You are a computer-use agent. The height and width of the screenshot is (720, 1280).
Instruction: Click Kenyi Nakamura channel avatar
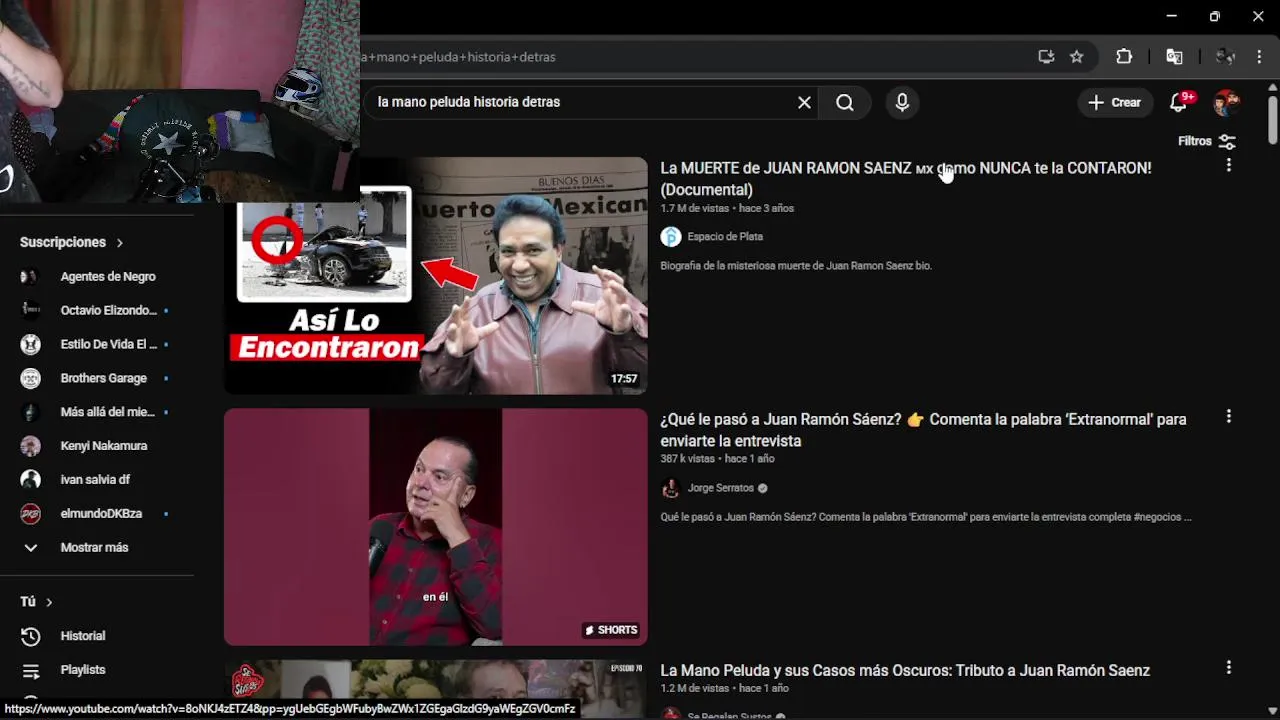(31, 446)
